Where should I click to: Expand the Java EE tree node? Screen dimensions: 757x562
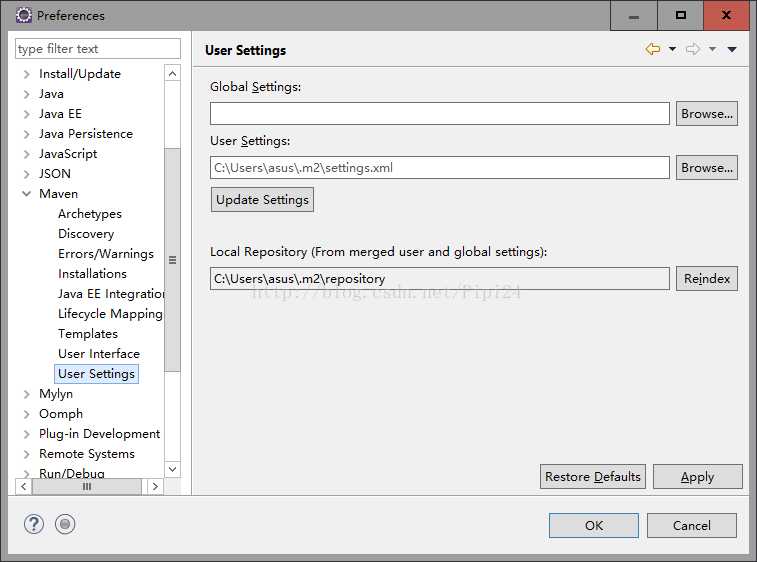pyautogui.click(x=27, y=114)
